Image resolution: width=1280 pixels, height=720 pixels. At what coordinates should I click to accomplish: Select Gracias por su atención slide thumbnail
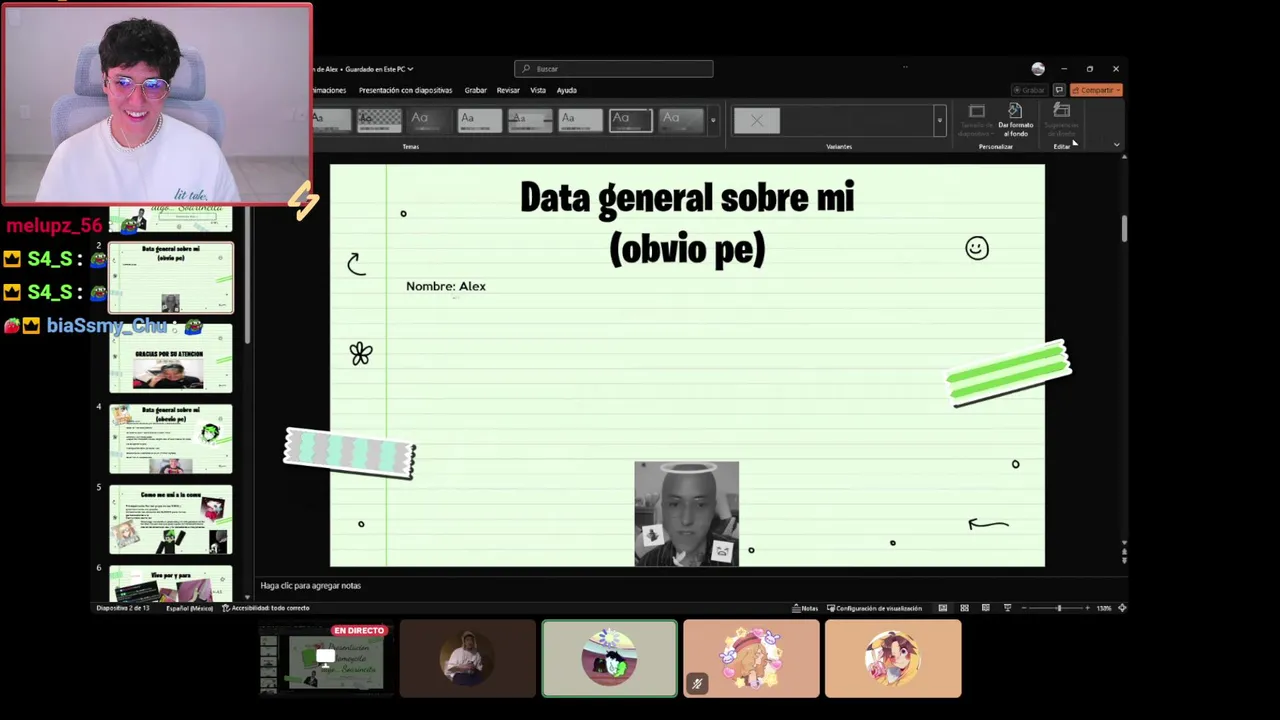171,358
